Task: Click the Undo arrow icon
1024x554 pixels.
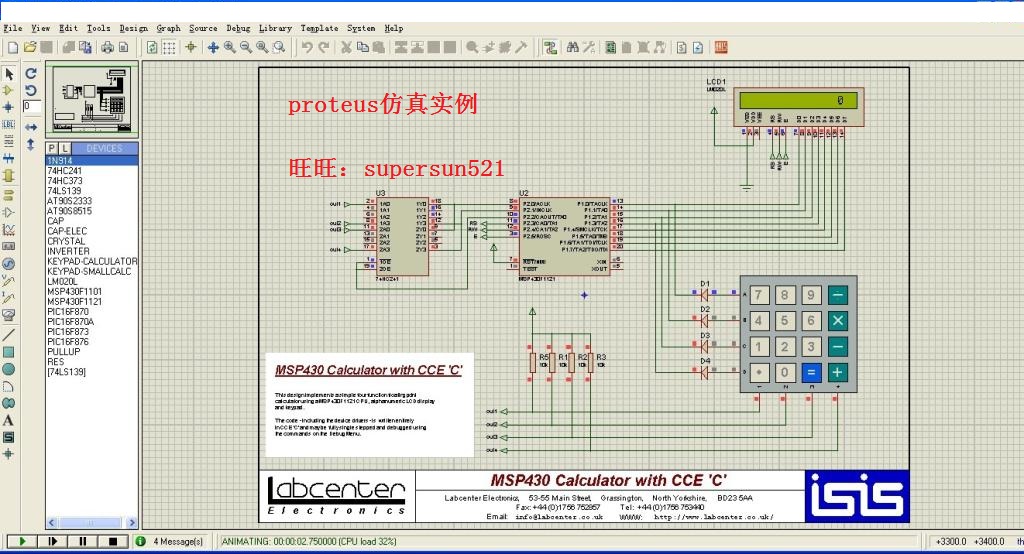Action: [x=307, y=47]
